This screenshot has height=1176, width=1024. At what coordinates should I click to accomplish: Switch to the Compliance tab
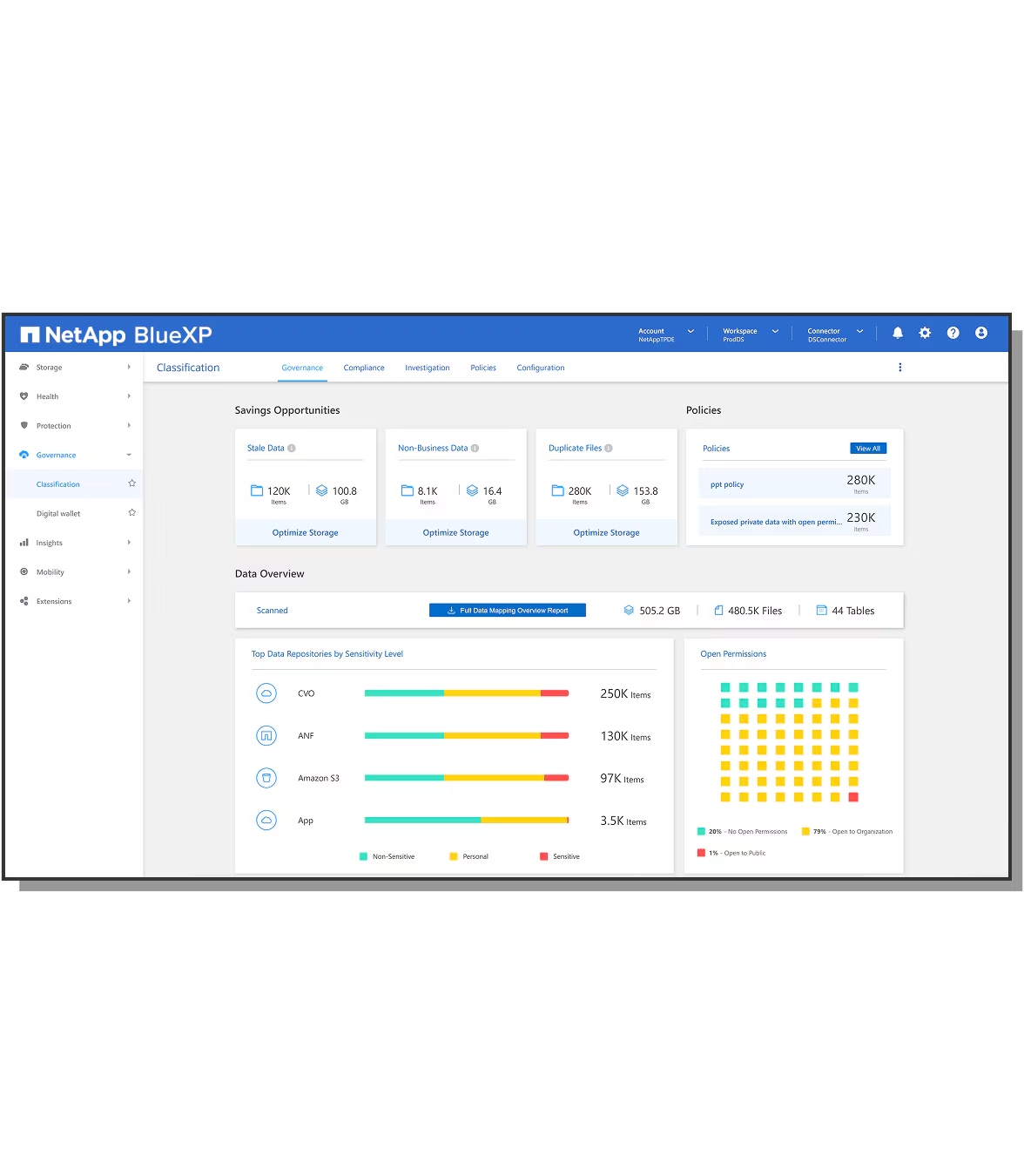point(364,368)
